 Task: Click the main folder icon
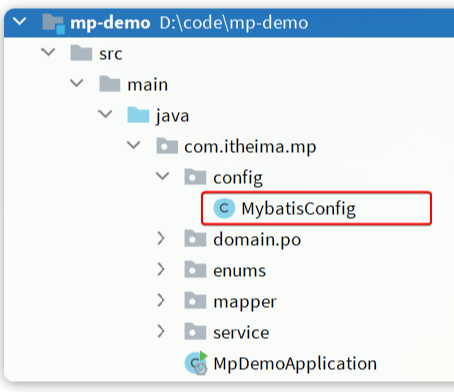point(110,83)
